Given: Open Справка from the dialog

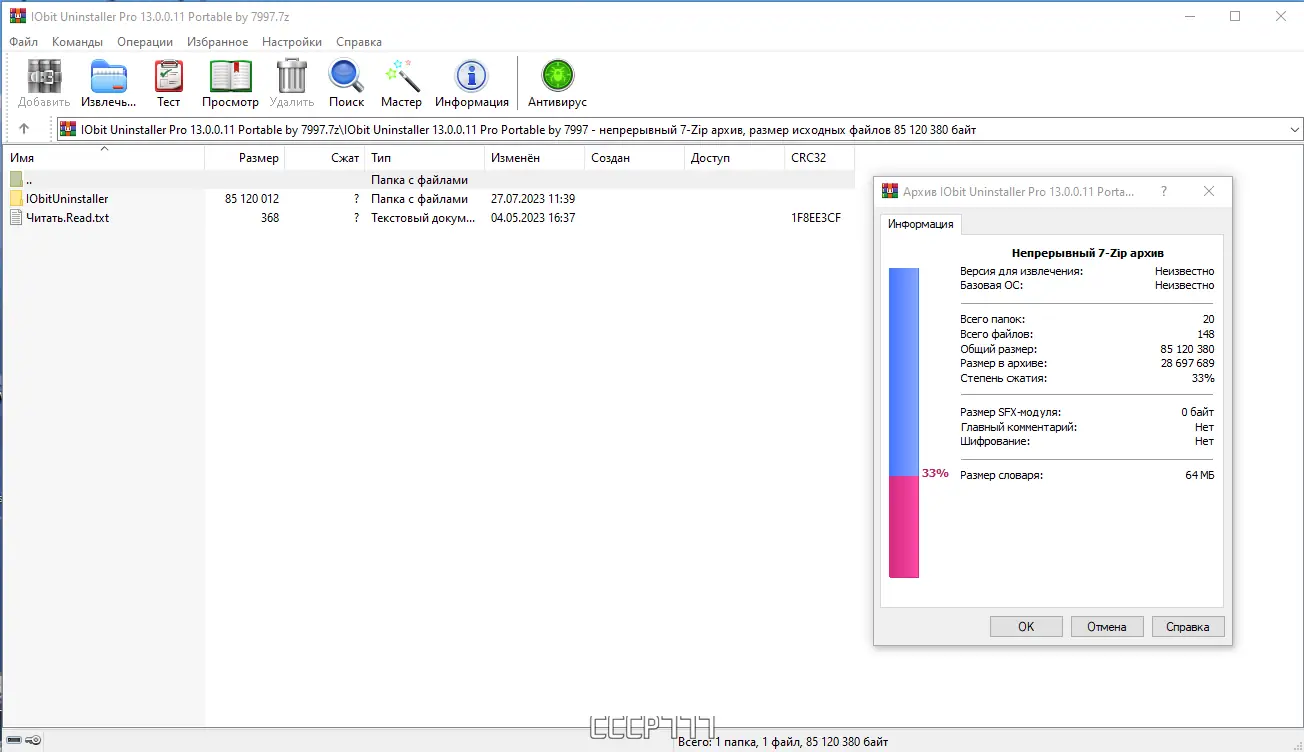Looking at the screenshot, I should coord(1188,625).
